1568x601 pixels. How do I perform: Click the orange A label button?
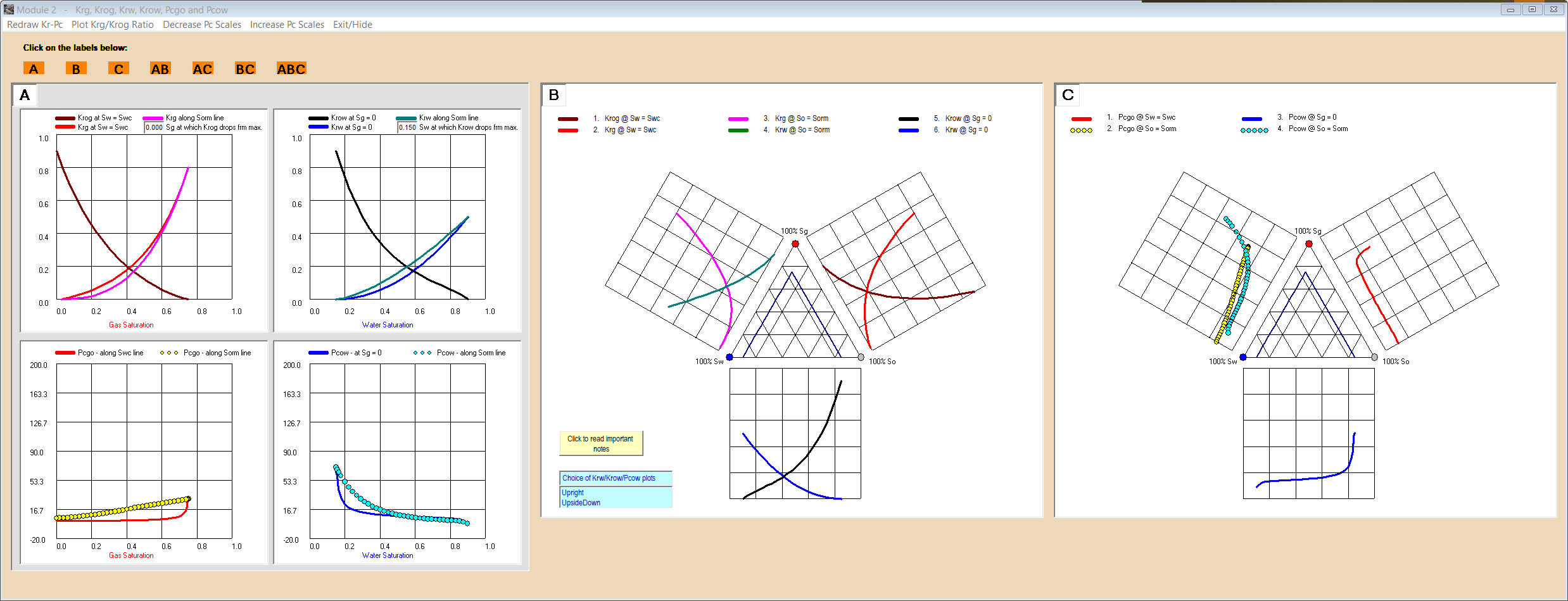[34, 68]
